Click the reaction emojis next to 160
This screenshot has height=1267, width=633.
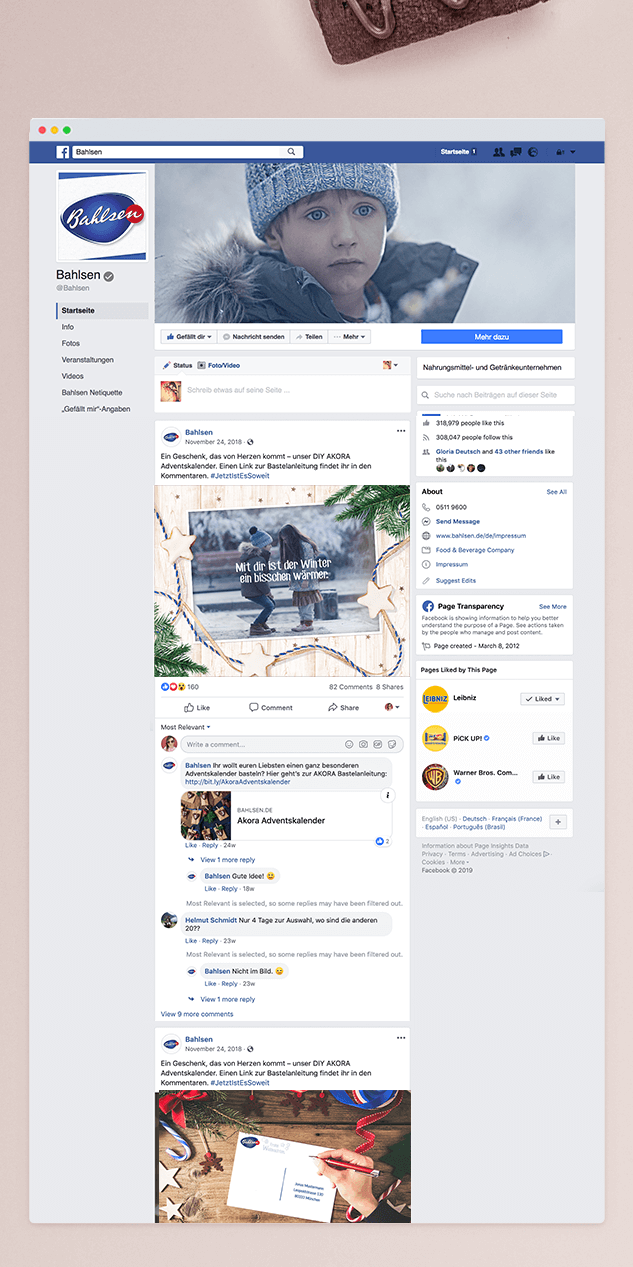pyautogui.click(x=172, y=687)
